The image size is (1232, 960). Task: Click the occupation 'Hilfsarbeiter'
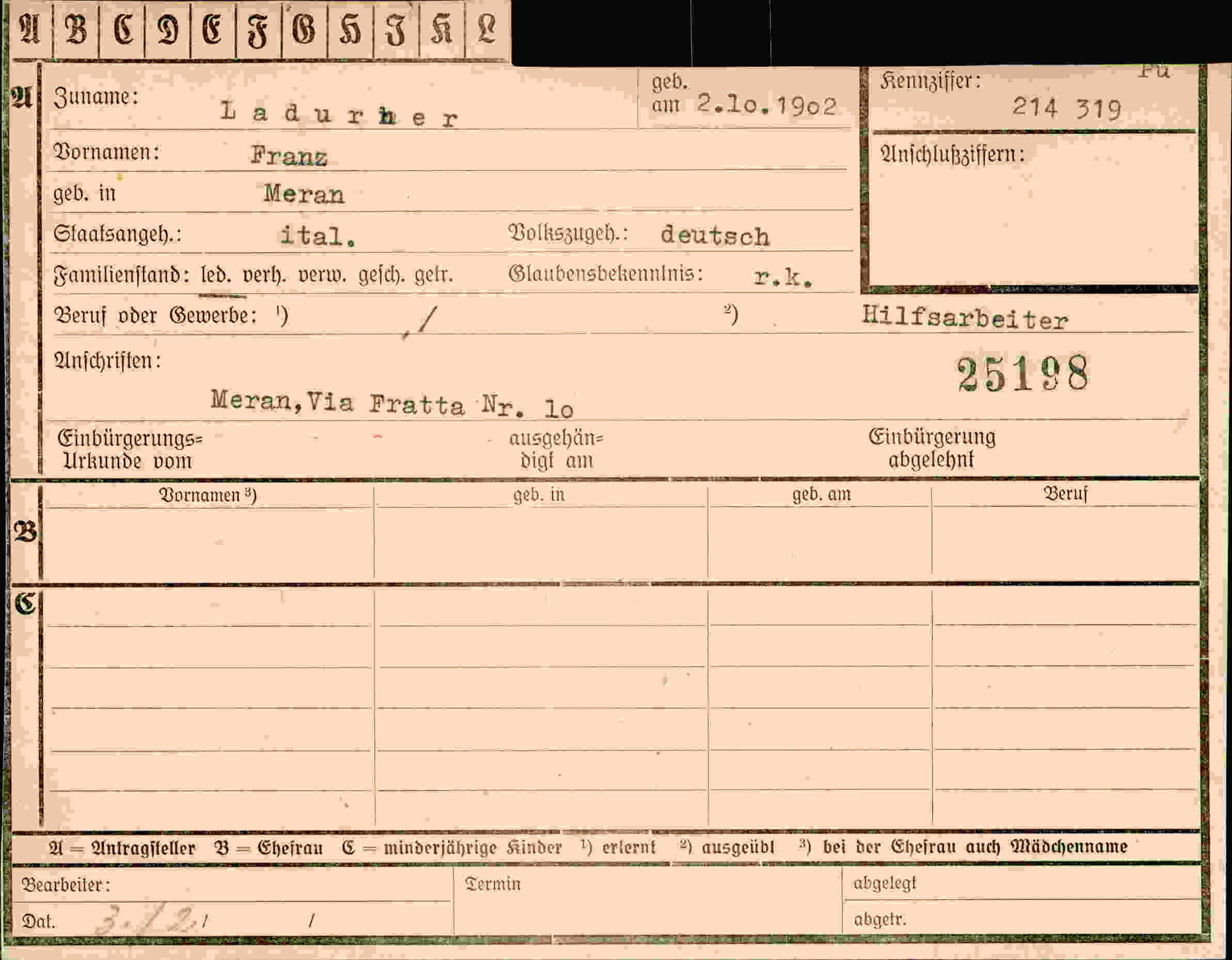tap(965, 318)
